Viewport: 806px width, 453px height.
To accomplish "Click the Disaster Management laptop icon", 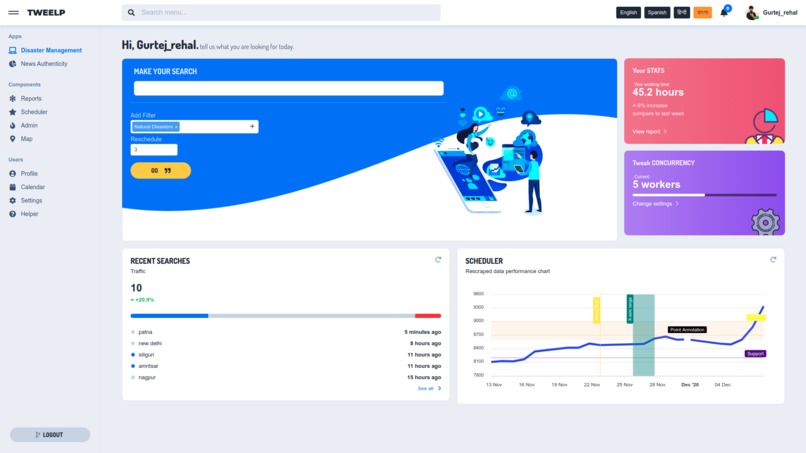I will (x=12, y=50).
